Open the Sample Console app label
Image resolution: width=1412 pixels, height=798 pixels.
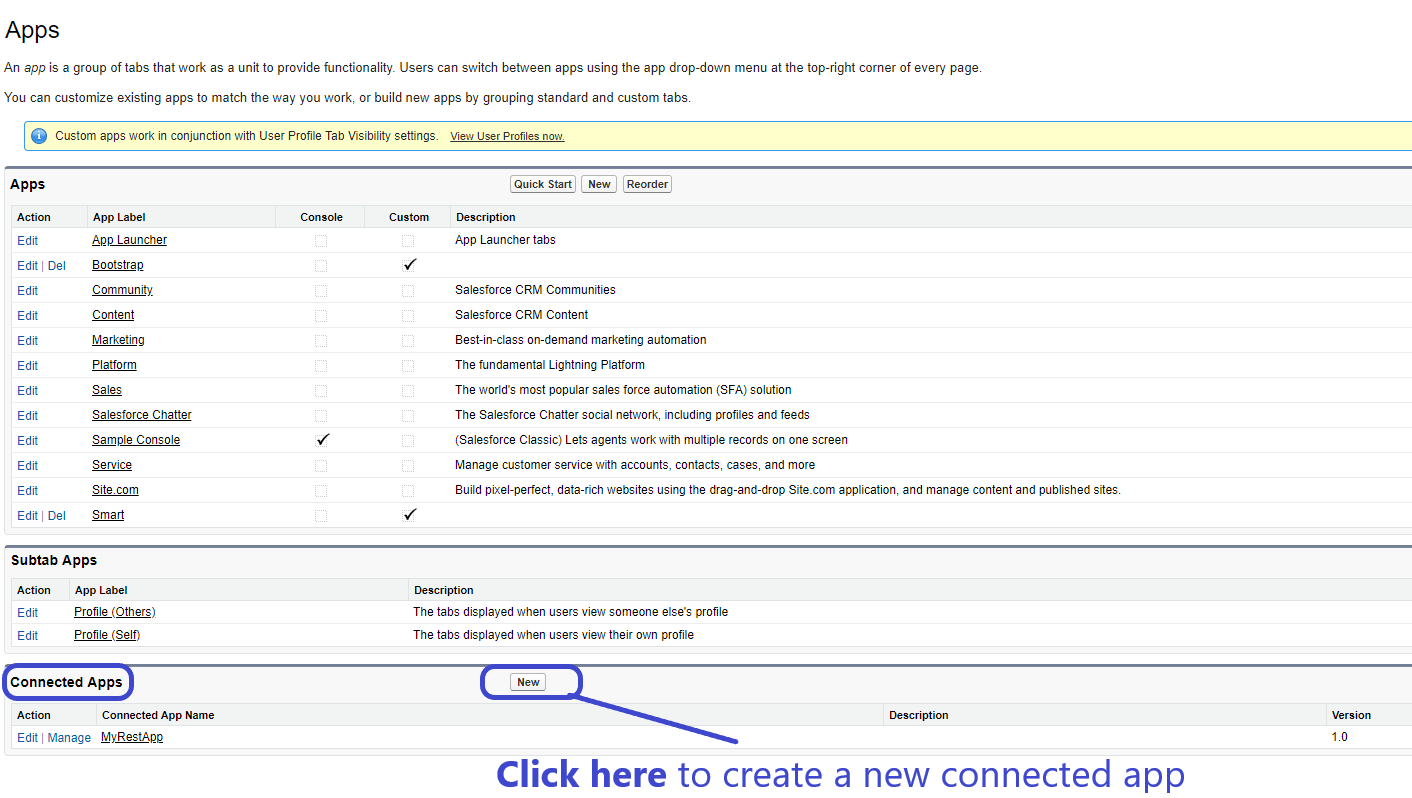[x=136, y=440]
